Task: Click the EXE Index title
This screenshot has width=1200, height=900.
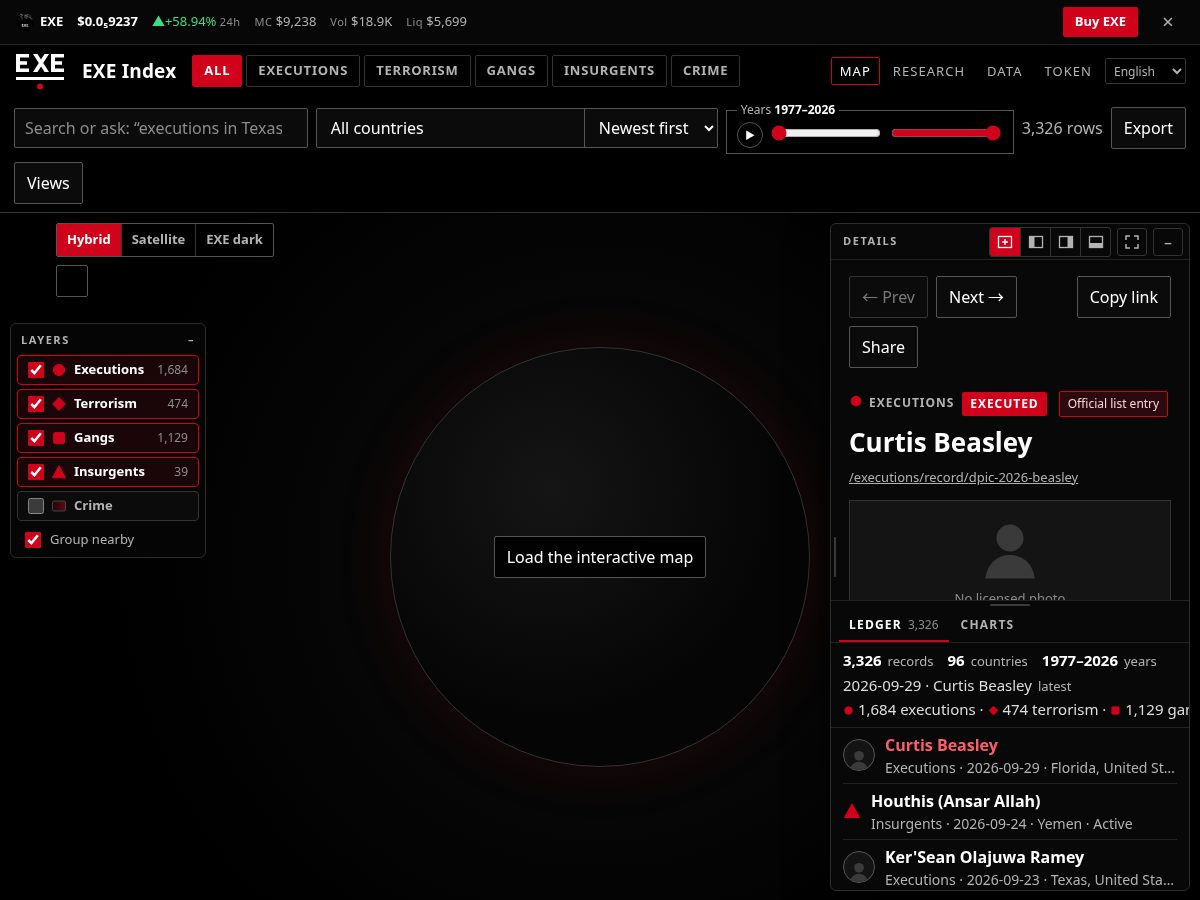Action: [129, 71]
